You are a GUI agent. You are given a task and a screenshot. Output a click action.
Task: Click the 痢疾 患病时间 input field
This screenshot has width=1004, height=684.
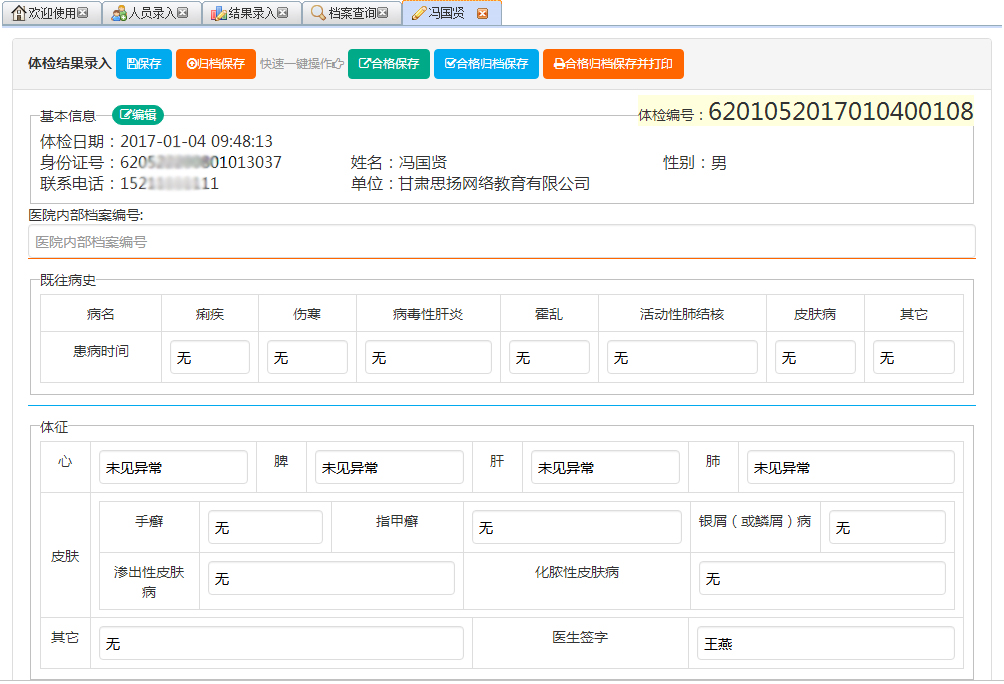coord(210,358)
